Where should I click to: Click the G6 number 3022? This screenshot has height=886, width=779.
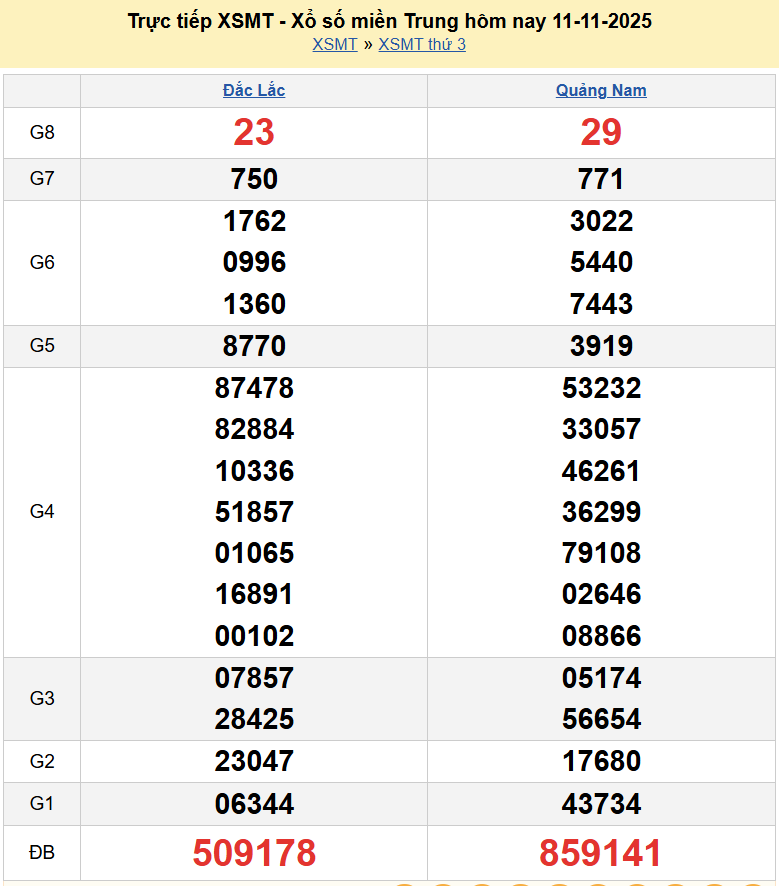coord(601,221)
